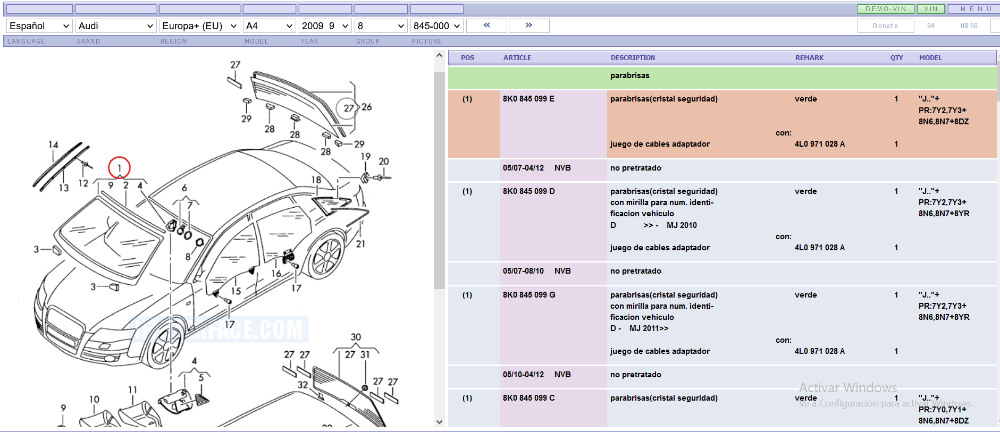Go to next picture with » button

click(x=529, y=26)
